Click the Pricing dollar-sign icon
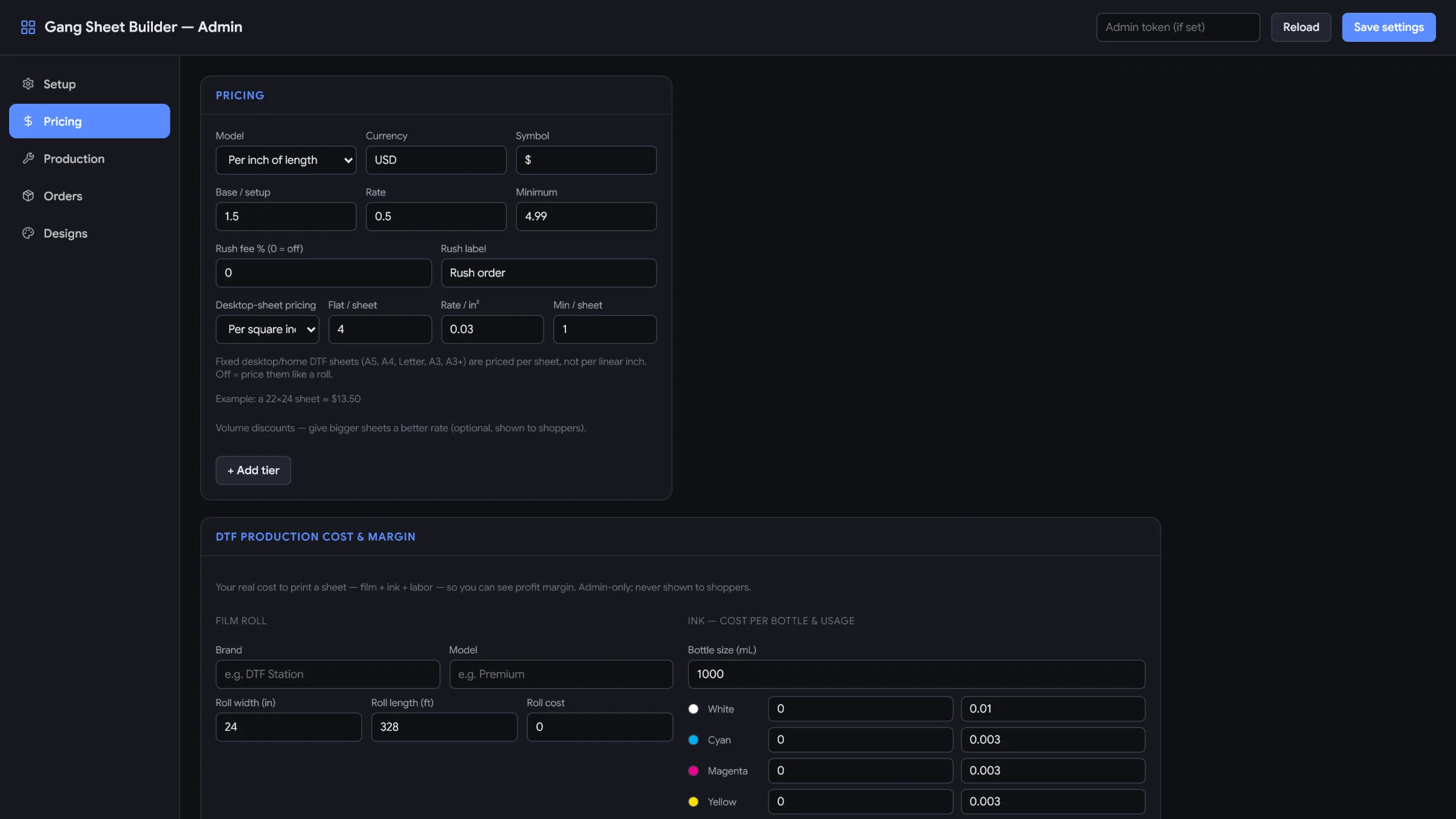This screenshot has height=819, width=1456. [x=28, y=121]
